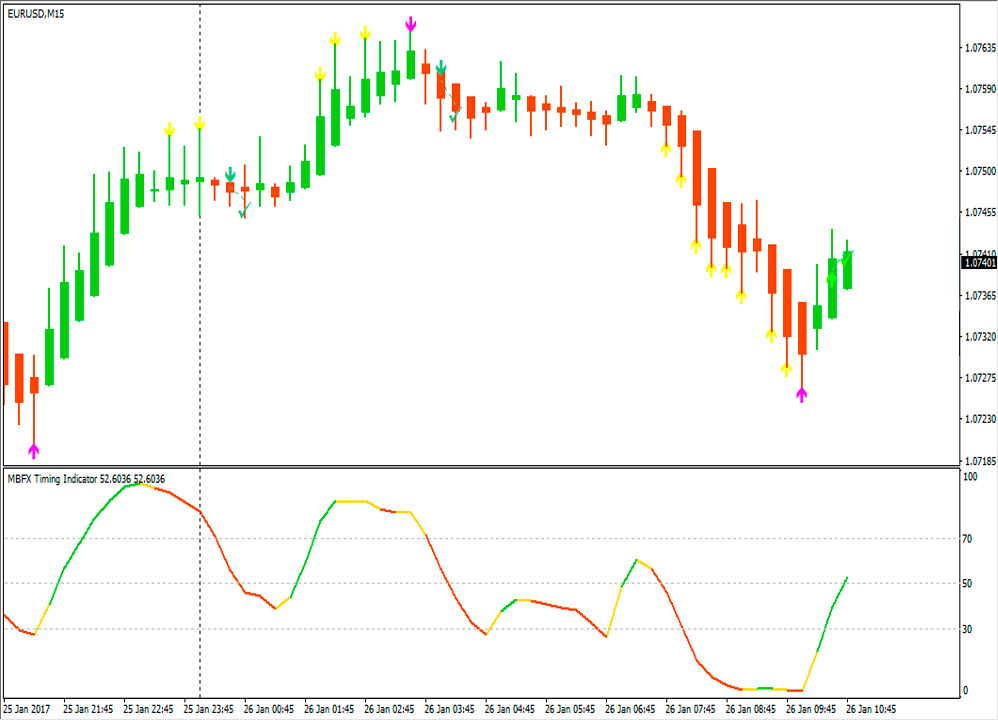This screenshot has height=720, width=998.
Task: Click the magenta down arrow at the chart's highest peak
Action: coord(411,23)
